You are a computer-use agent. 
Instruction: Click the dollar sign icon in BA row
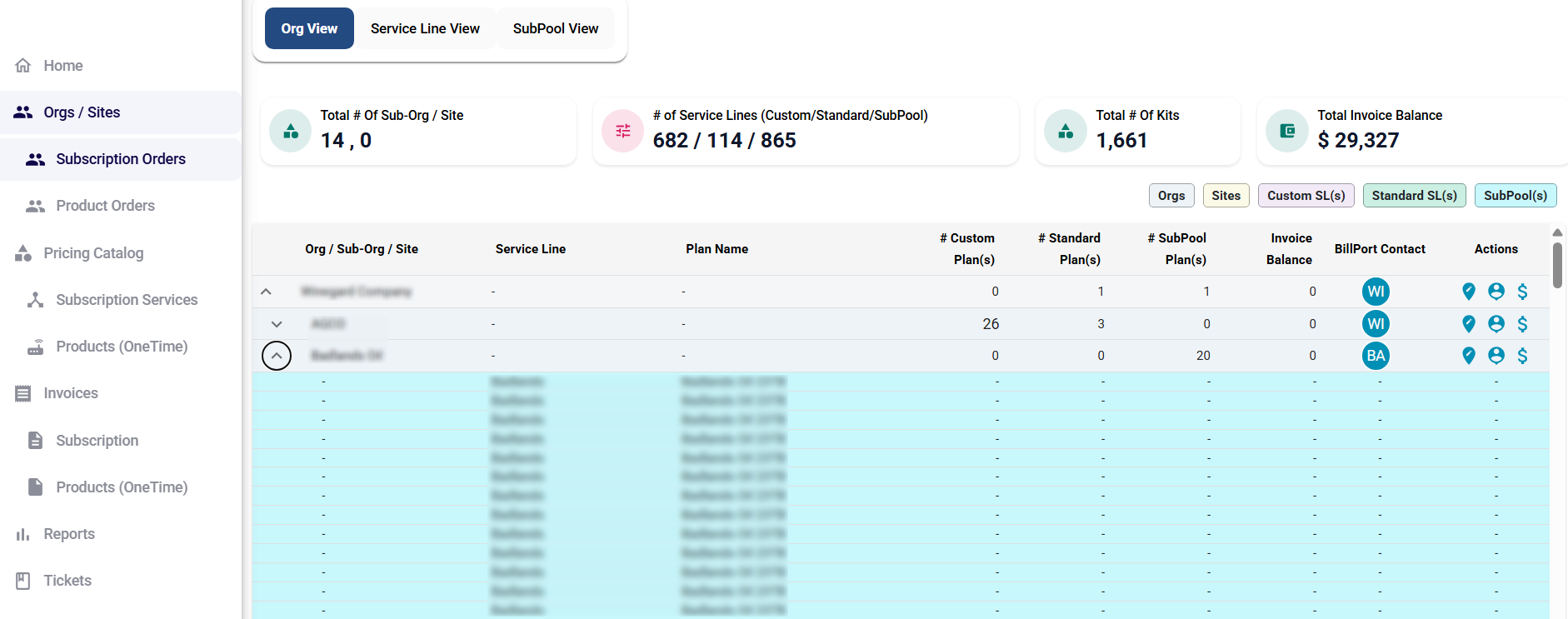pos(1522,356)
